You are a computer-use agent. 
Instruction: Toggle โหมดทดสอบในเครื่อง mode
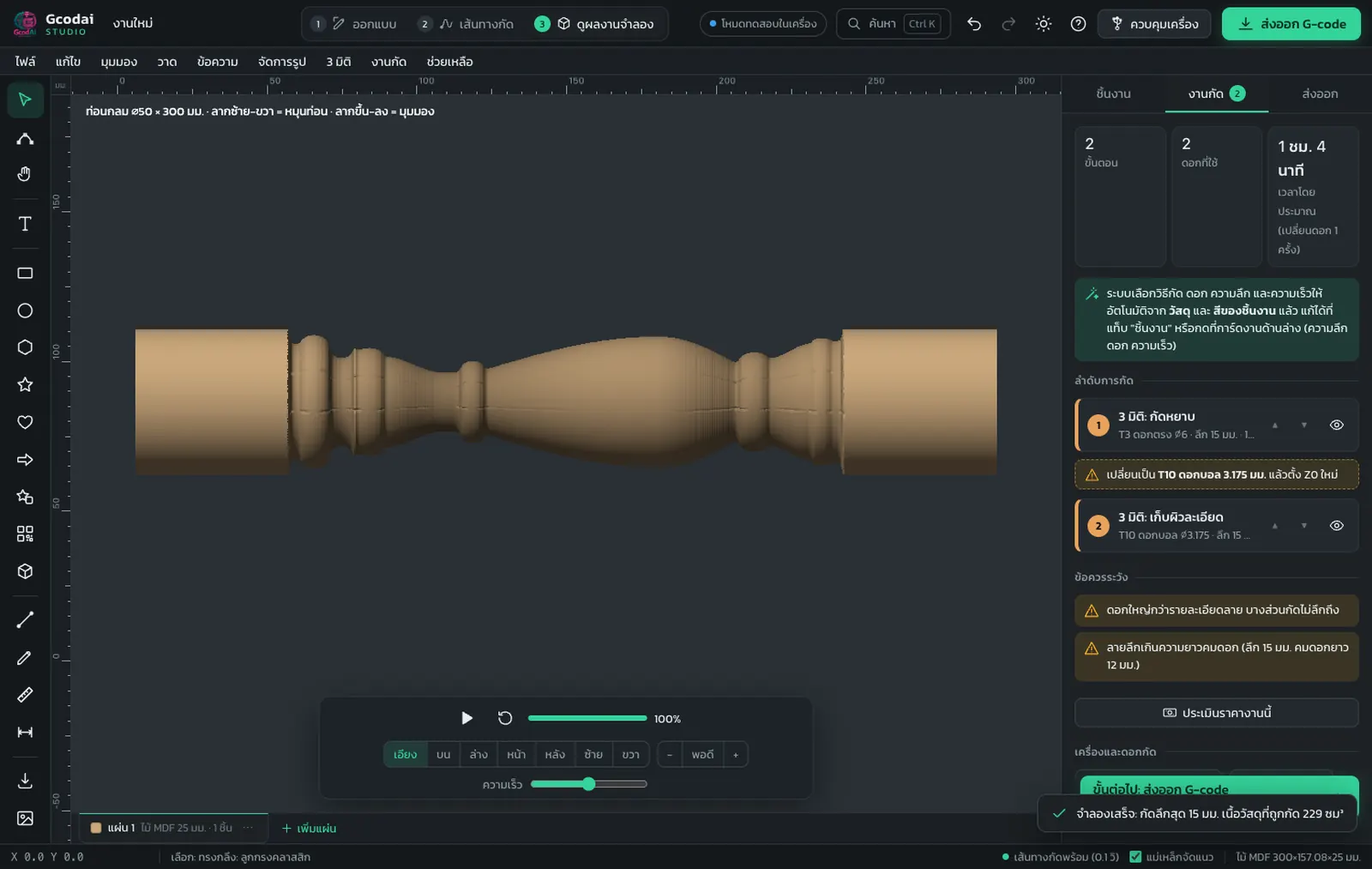(763, 24)
